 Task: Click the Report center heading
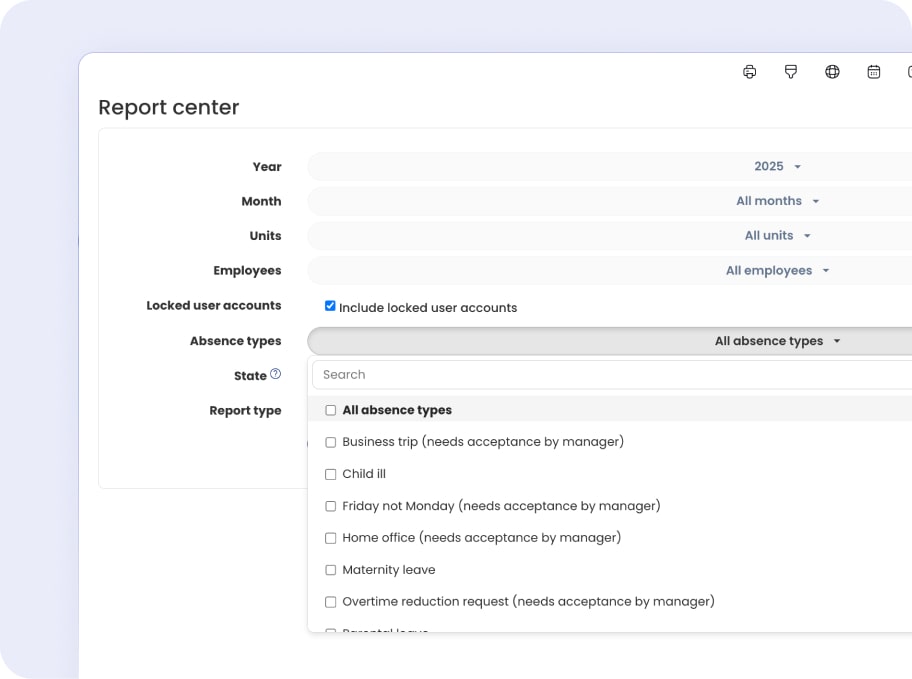point(169,107)
